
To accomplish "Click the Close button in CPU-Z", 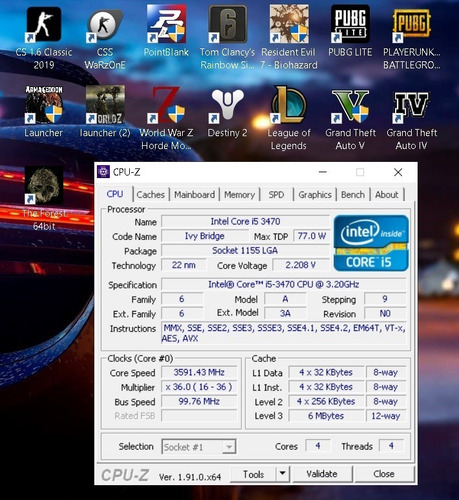I will [384, 474].
